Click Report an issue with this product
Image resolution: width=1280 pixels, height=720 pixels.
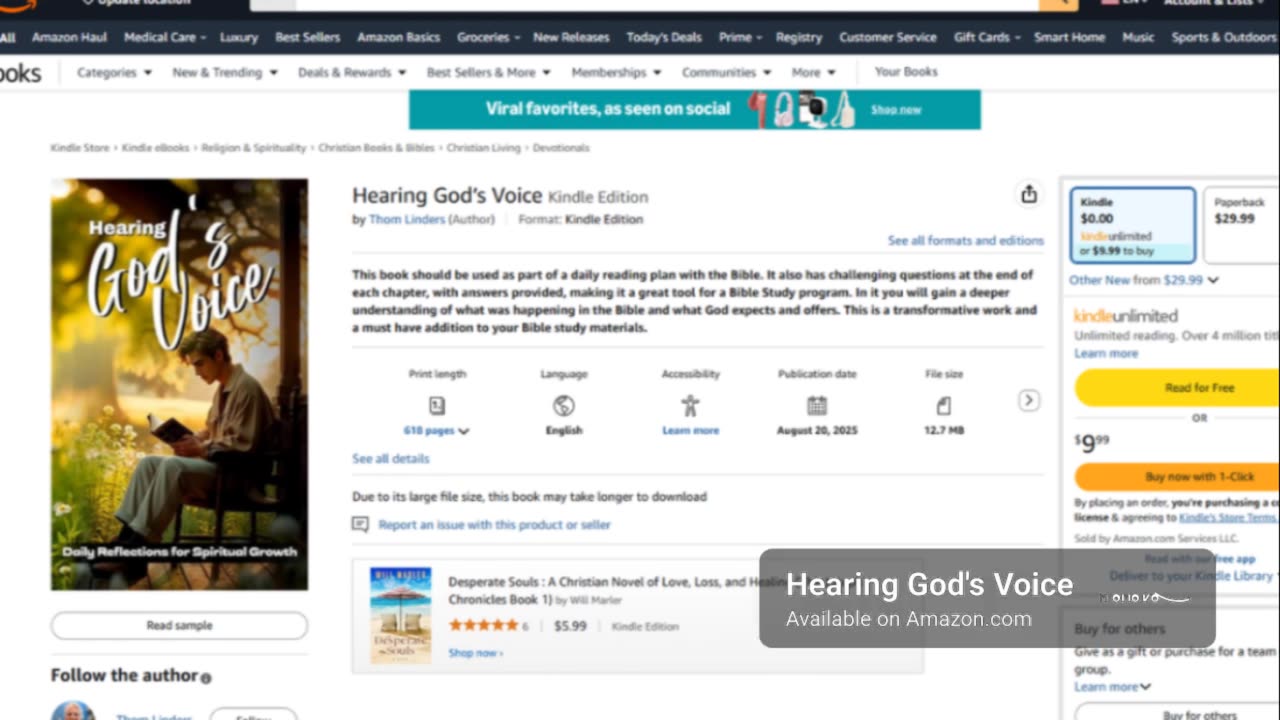click(494, 524)
